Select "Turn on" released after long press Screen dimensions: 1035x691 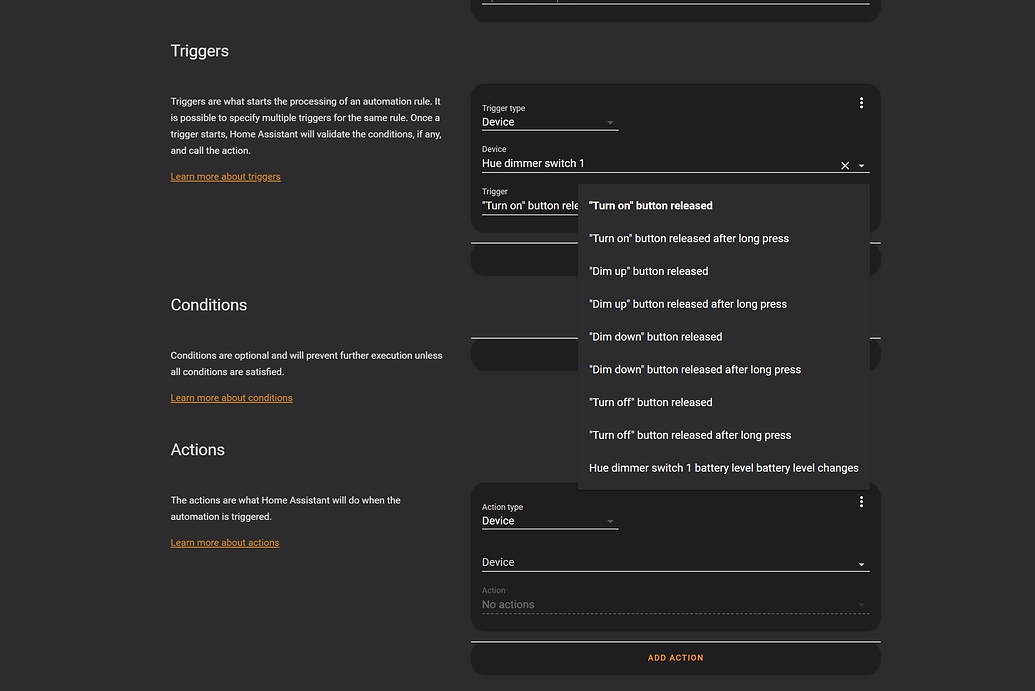pyautogui.click(x=689, y=239)
